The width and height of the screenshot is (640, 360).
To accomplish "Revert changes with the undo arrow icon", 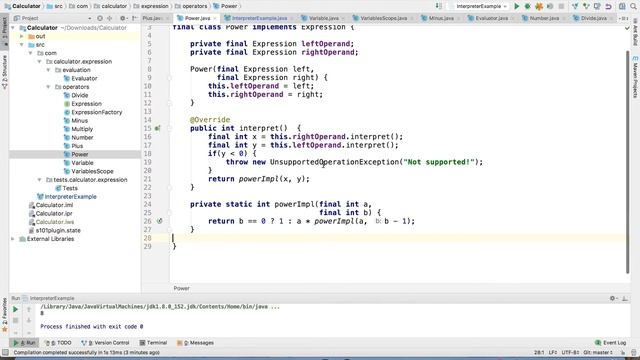I will (x=608, y=6).
